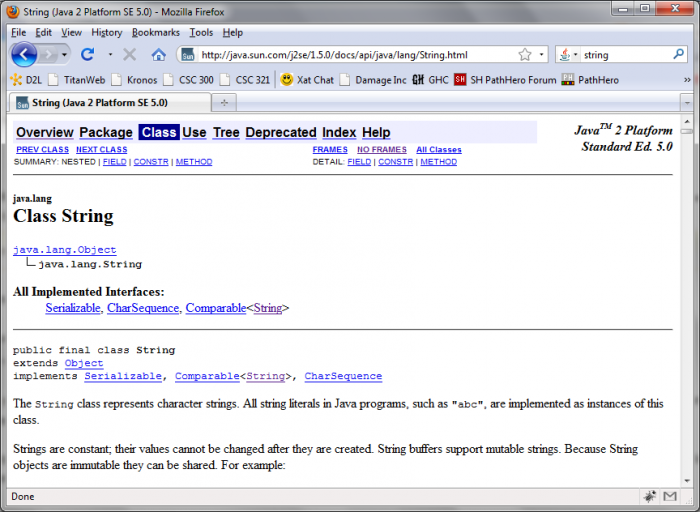Go to Home page icon

(158, 55)
